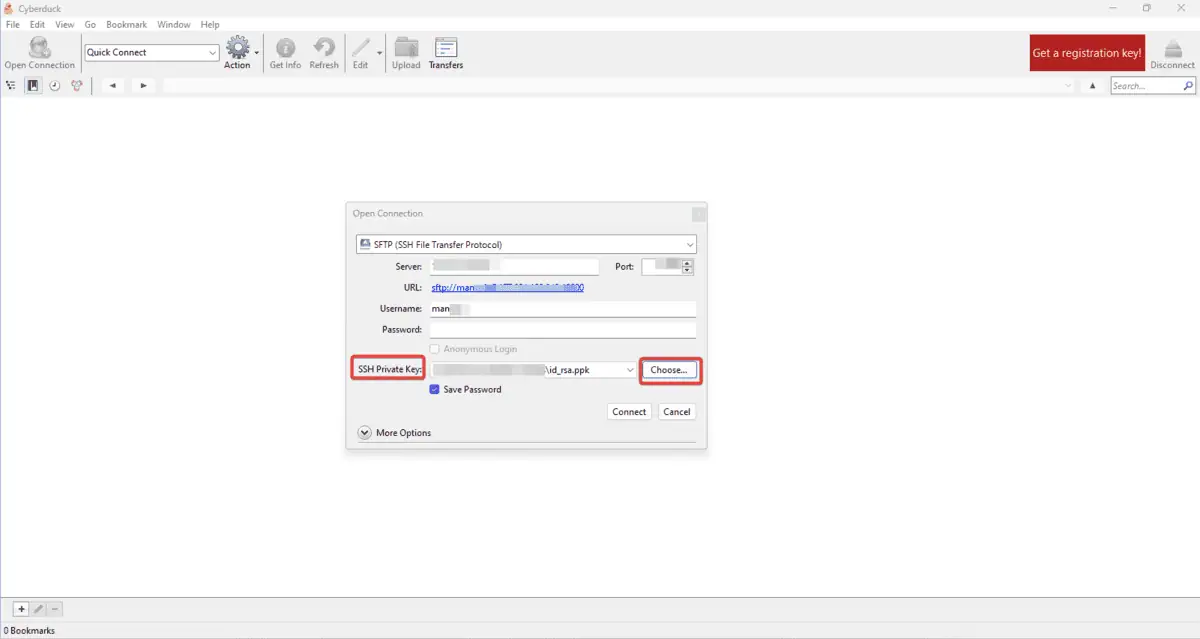Open the Bookmark menu

(x=126, y=24)
